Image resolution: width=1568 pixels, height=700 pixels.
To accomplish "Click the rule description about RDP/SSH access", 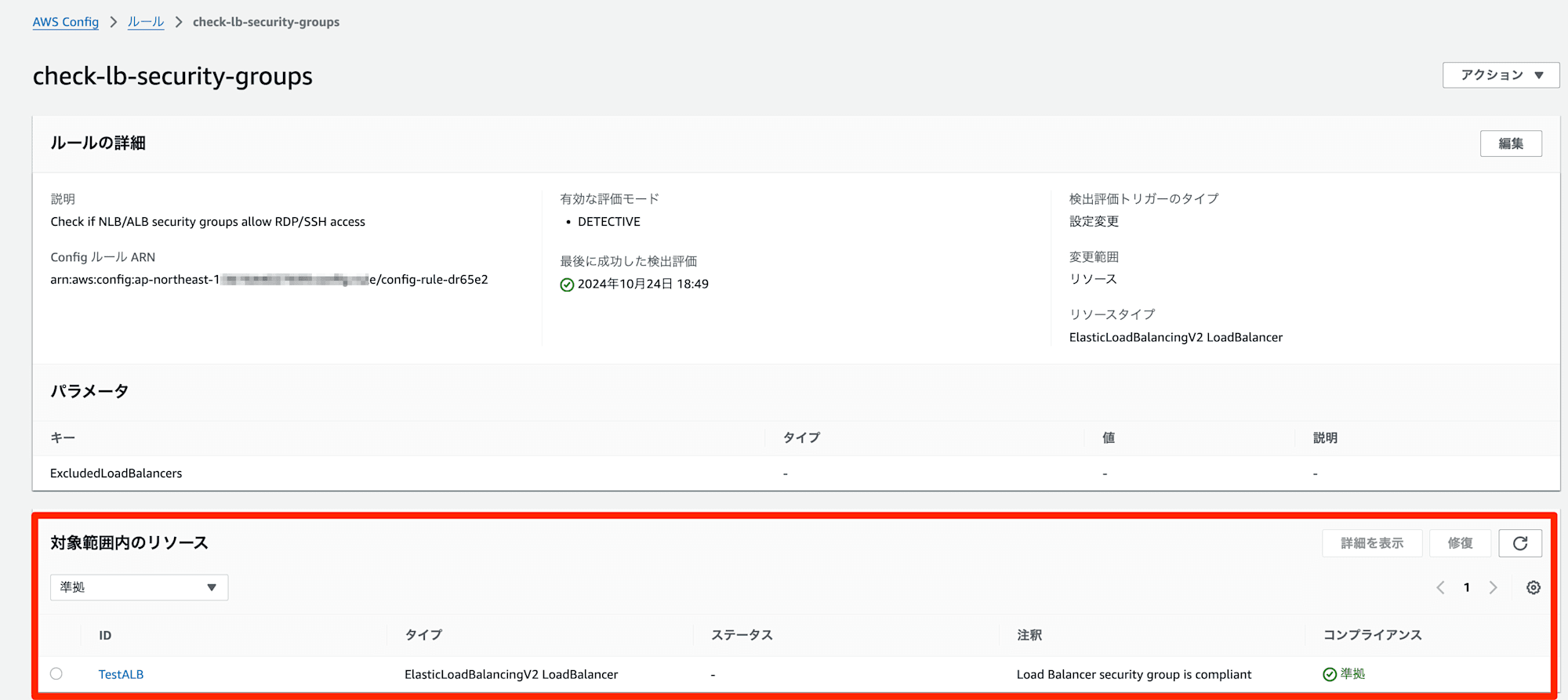I will point(208,222).
